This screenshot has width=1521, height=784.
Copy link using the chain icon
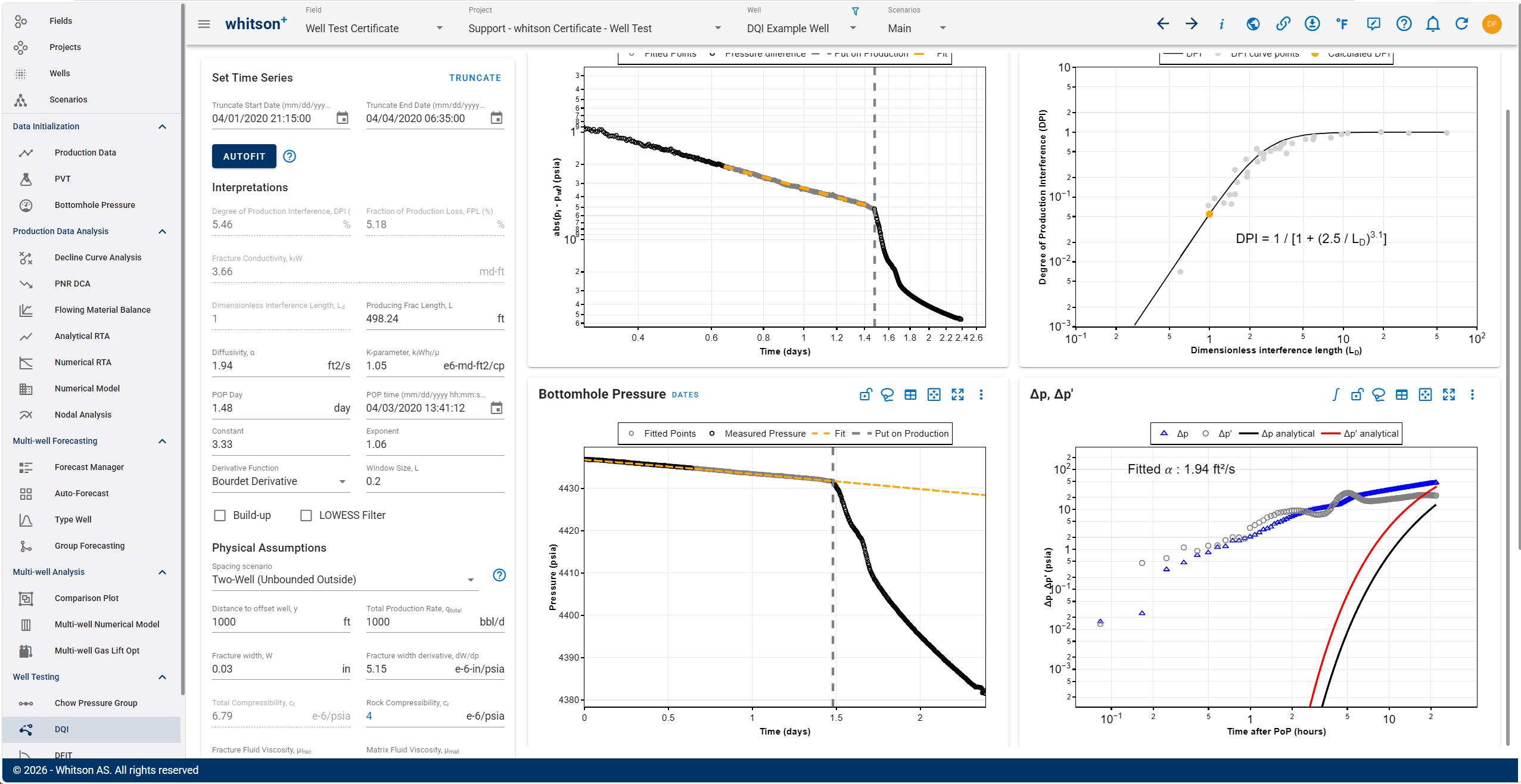tap(1283, 24)
